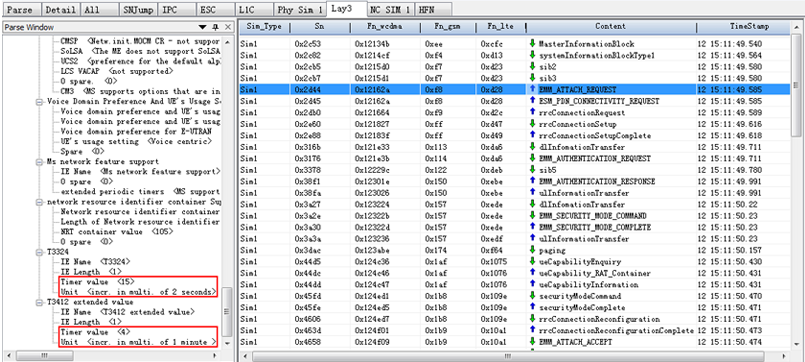This screenshot has height=362, width=805.
Task: Switch to the Phy Sim 1 tab
Action: 300,10
